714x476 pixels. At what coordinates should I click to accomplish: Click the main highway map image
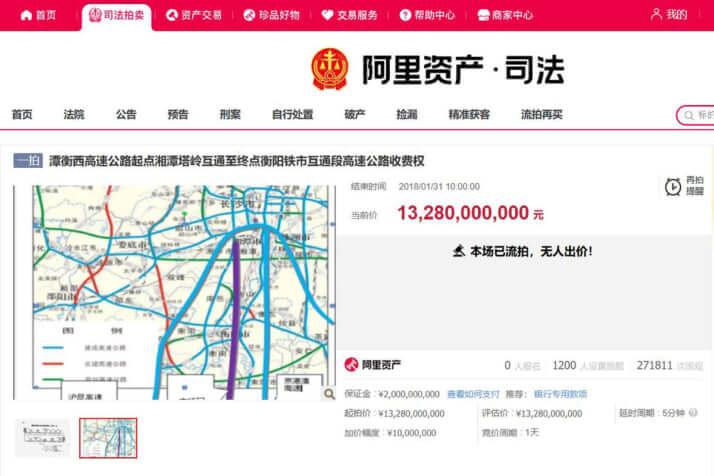175,292
